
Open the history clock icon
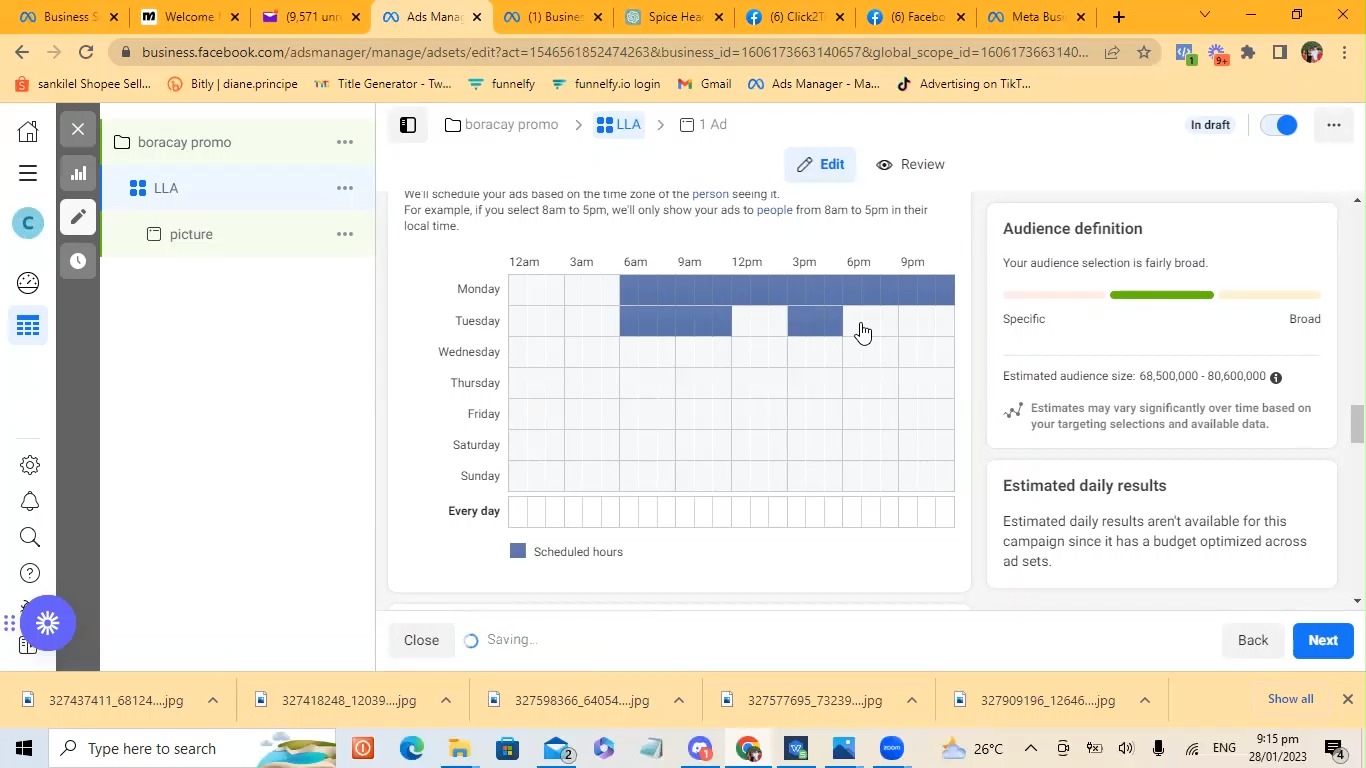point(78,261)
